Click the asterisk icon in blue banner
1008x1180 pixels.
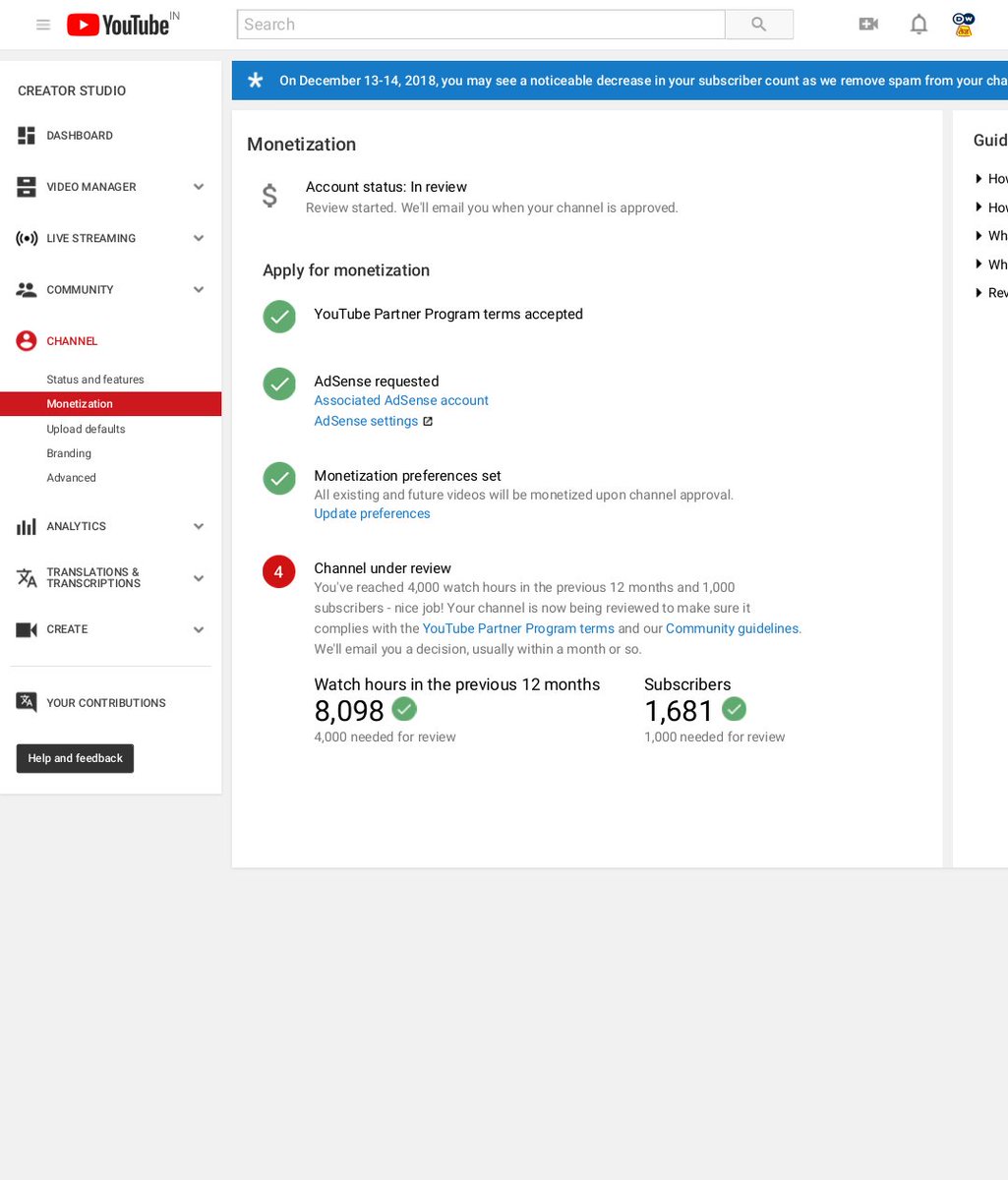tap(256, 81)
